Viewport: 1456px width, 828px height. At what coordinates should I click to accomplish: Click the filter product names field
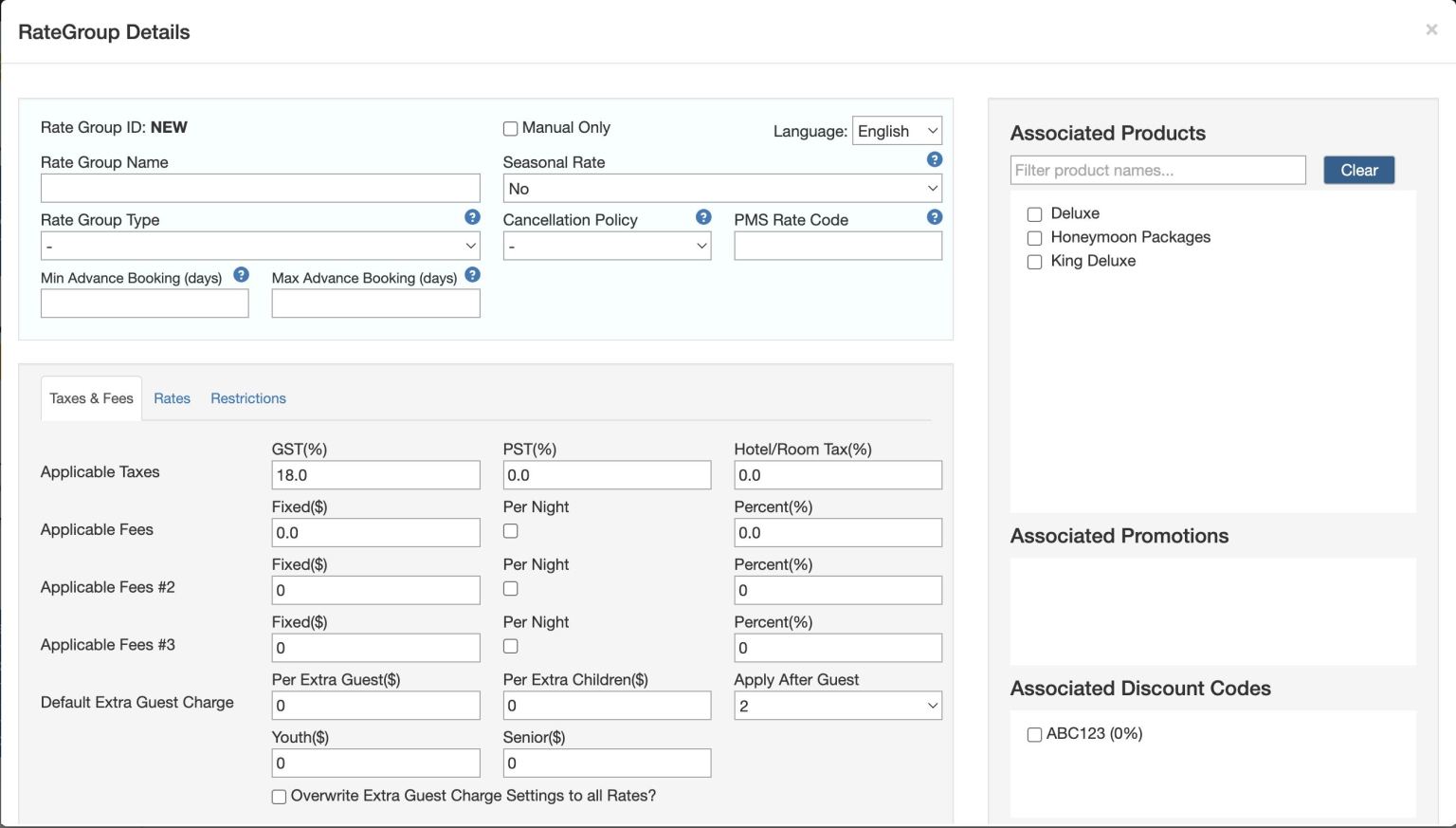pos(1156,170)
